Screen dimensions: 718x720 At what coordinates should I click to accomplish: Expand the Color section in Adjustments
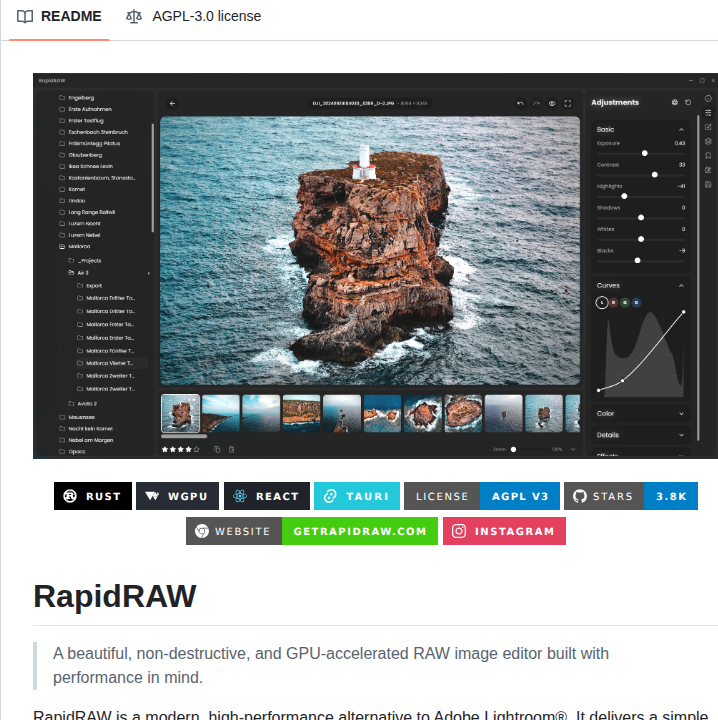[640, 413]
